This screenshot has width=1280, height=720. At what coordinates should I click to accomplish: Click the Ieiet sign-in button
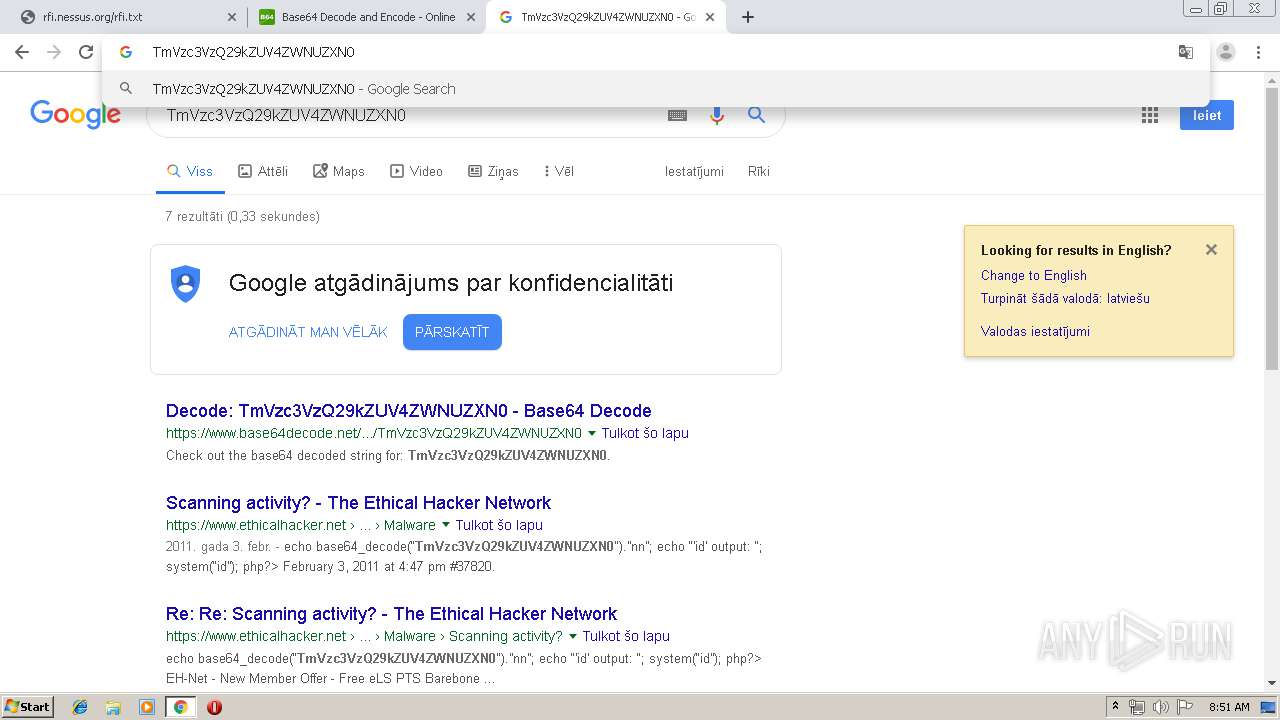(1207, 115)
